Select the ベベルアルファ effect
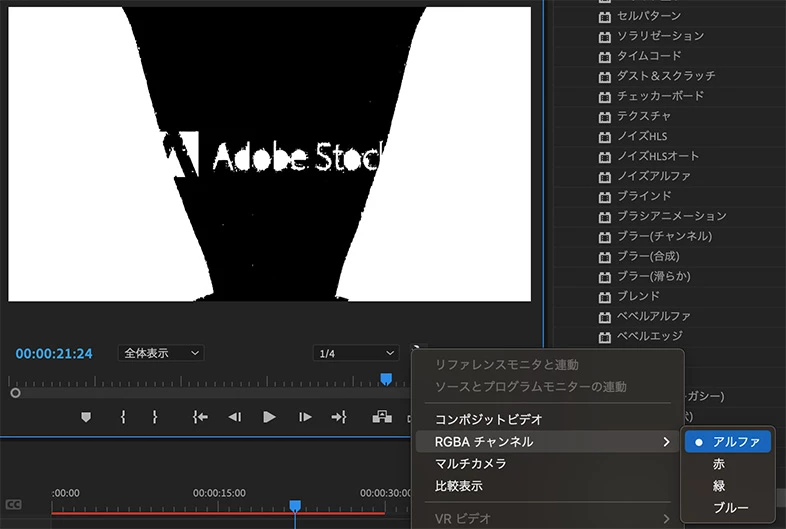786x529 pixels. tap(654, 316)
